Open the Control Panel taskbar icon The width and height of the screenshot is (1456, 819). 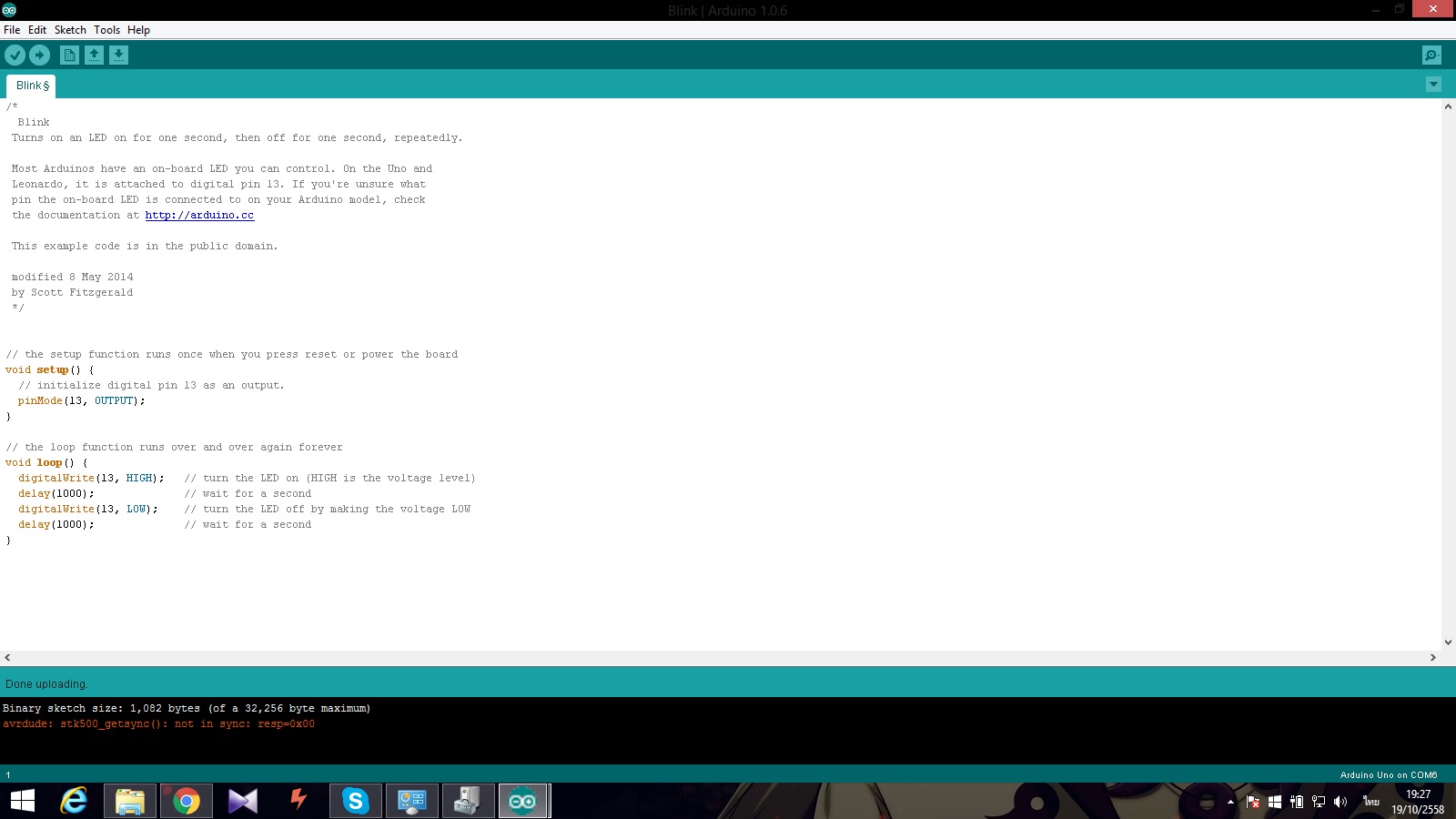pyautogui.click(x=412, y=801)
